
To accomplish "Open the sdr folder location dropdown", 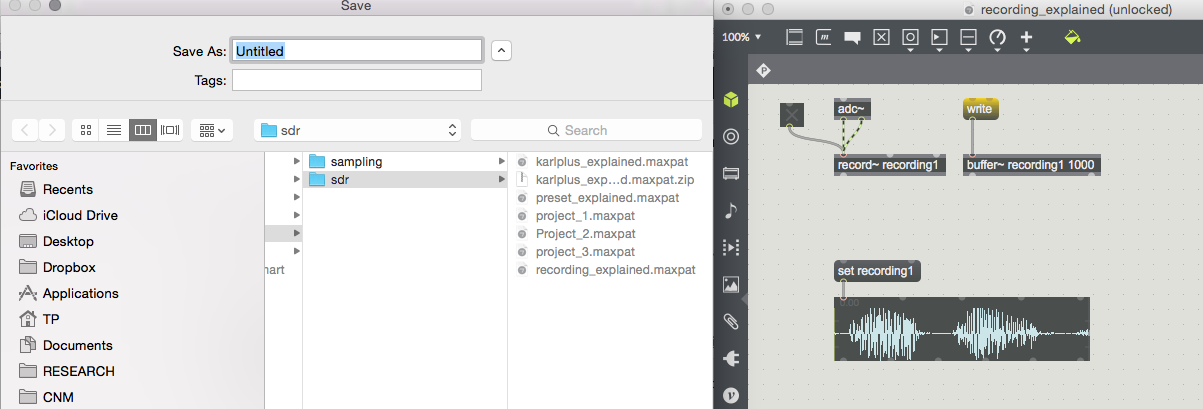I will click(357, 130).
